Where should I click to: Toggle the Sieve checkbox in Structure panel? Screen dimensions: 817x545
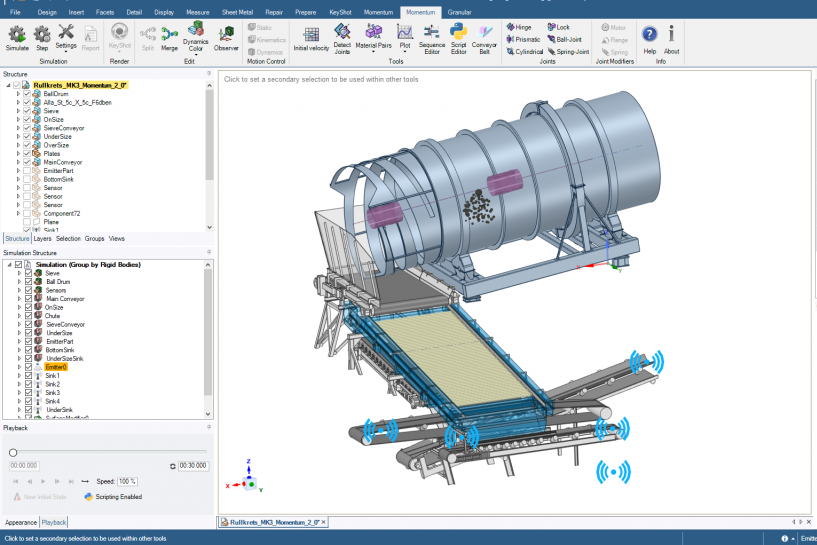pyautogui.click(x=27, y=111)
